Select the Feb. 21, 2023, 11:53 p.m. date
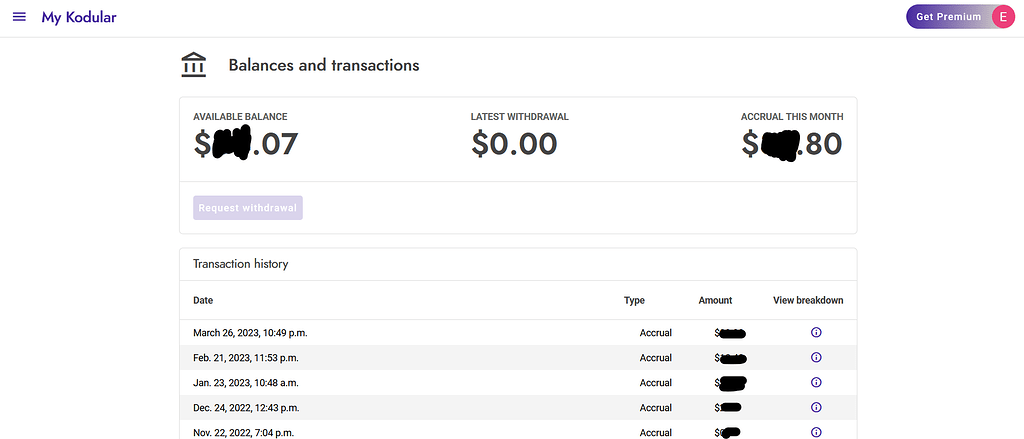This screenshot has height=439, width=1024. [x=246, y=357]
